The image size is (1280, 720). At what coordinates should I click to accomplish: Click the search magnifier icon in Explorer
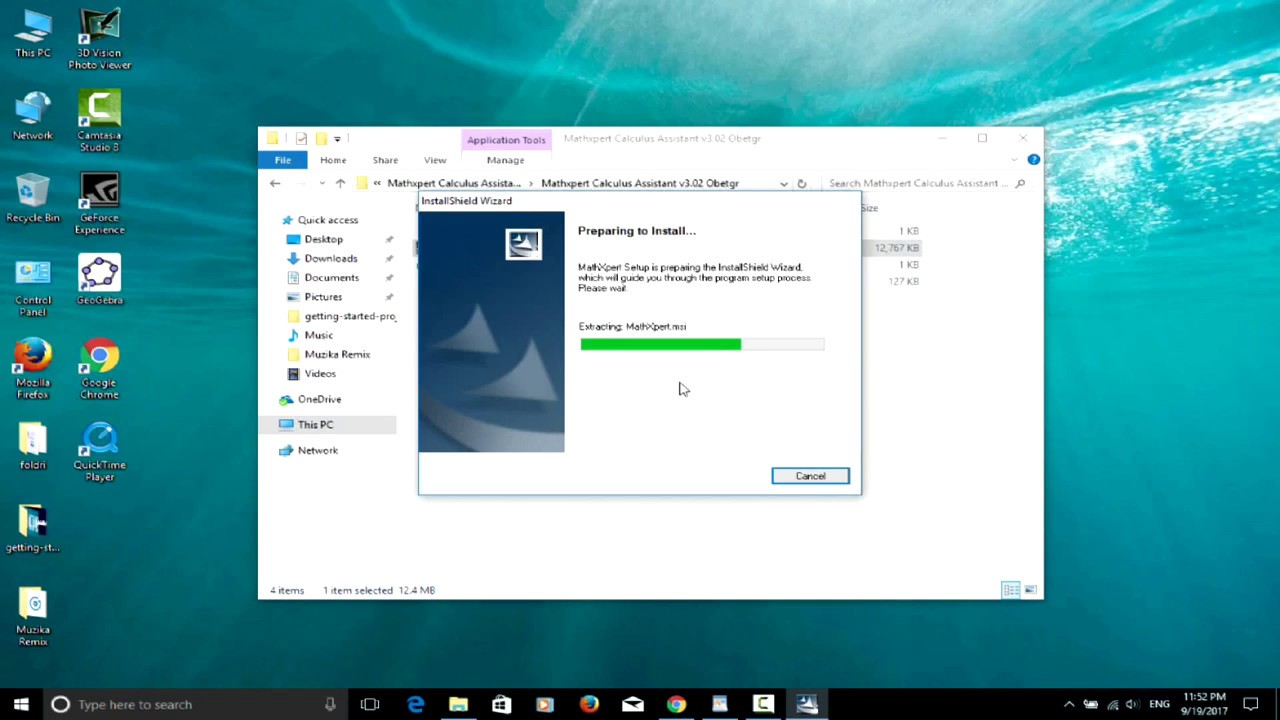[1020, 184]
